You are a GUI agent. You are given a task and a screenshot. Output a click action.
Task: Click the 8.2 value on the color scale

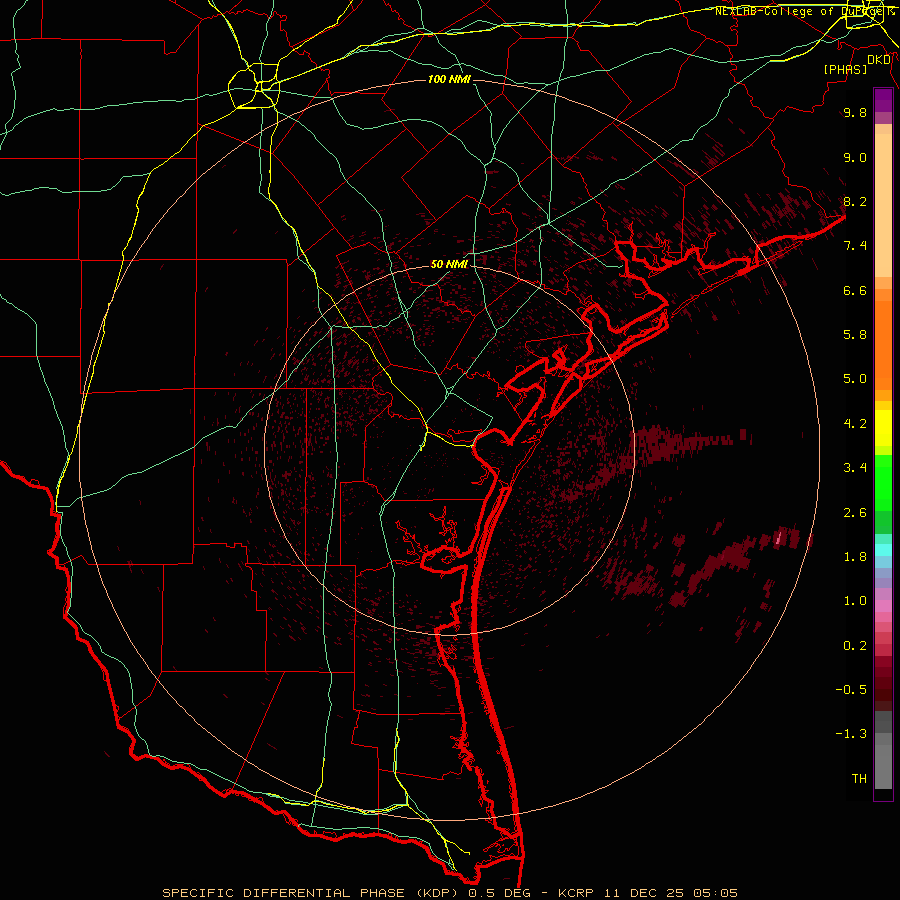[855, 201]
